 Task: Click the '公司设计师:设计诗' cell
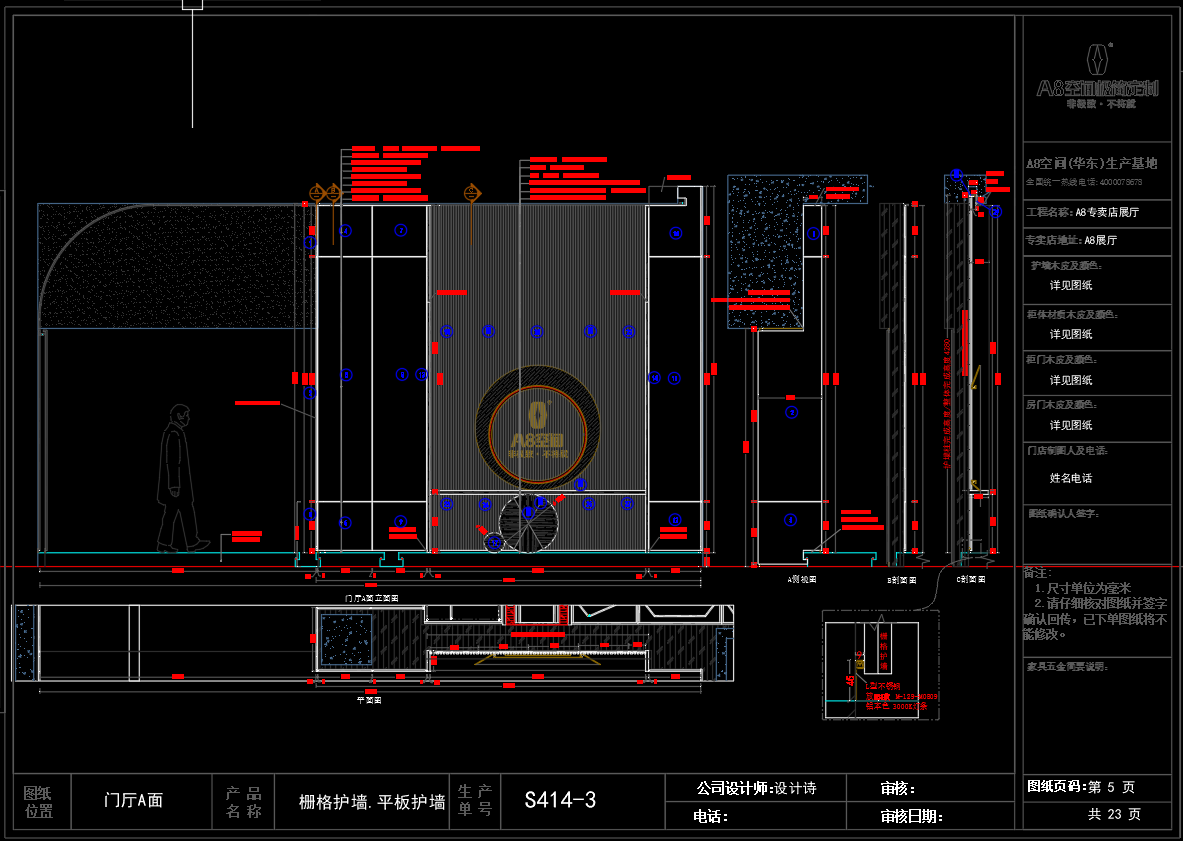tap(755, 788)
